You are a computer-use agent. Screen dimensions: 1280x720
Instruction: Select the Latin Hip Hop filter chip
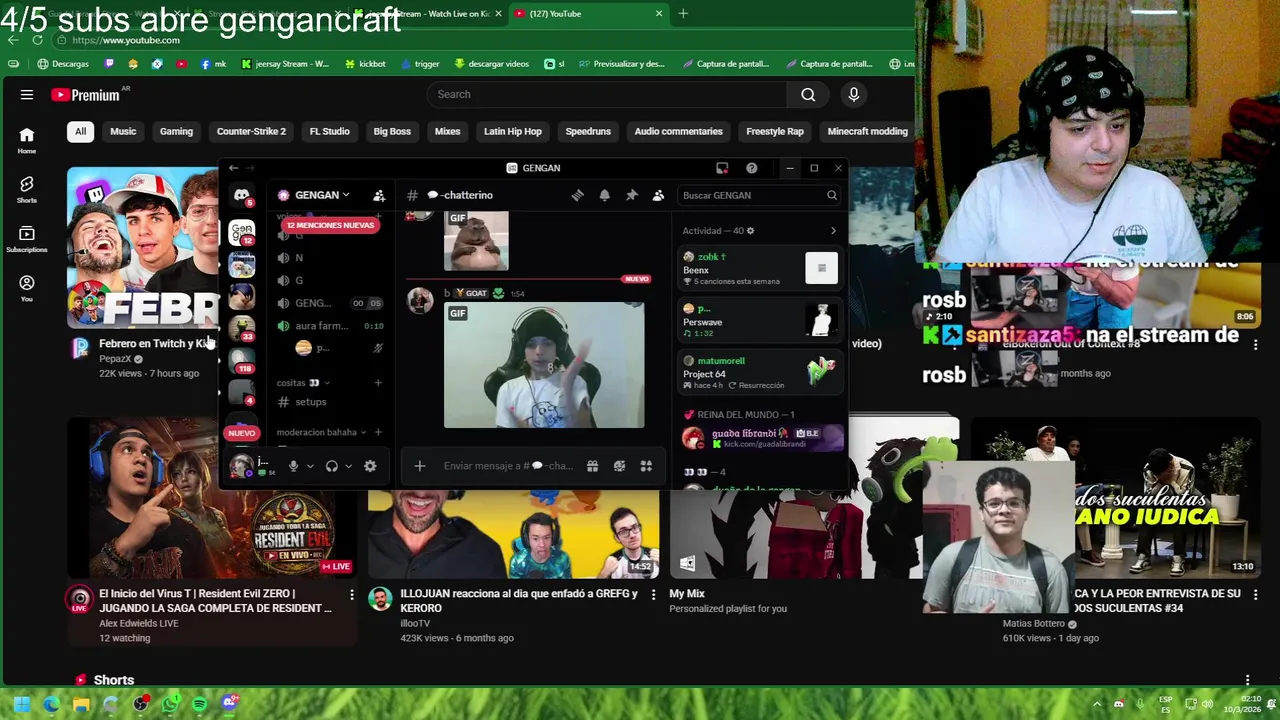(x=512, y=131)
